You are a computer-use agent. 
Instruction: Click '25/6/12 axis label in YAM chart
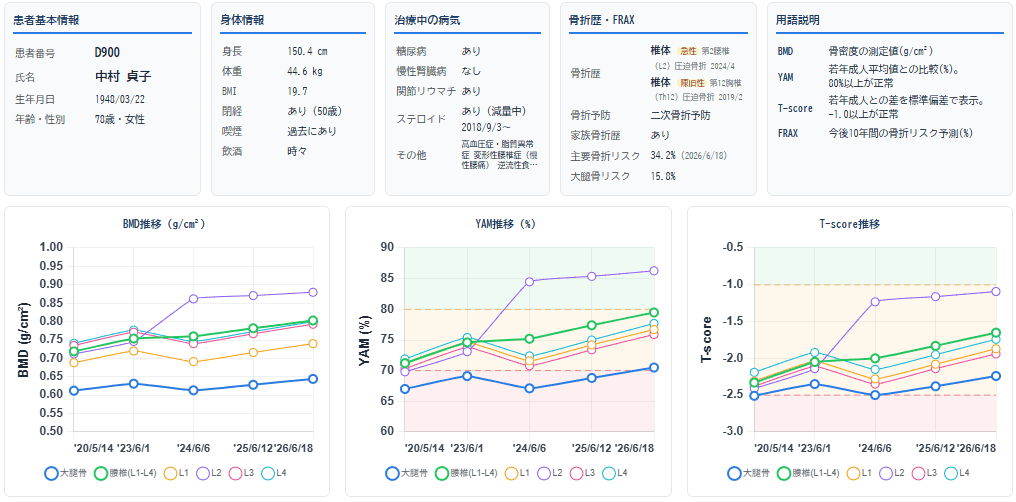594,448
